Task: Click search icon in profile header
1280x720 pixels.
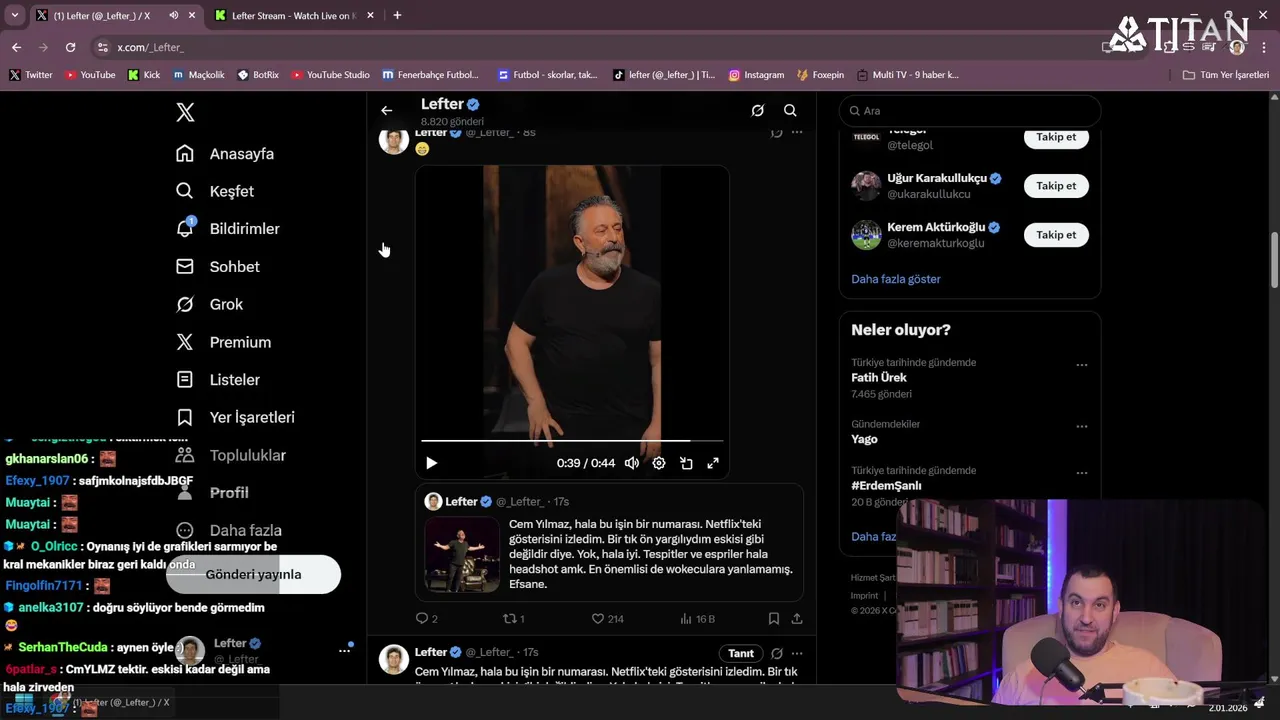Action: click(790, 111)
